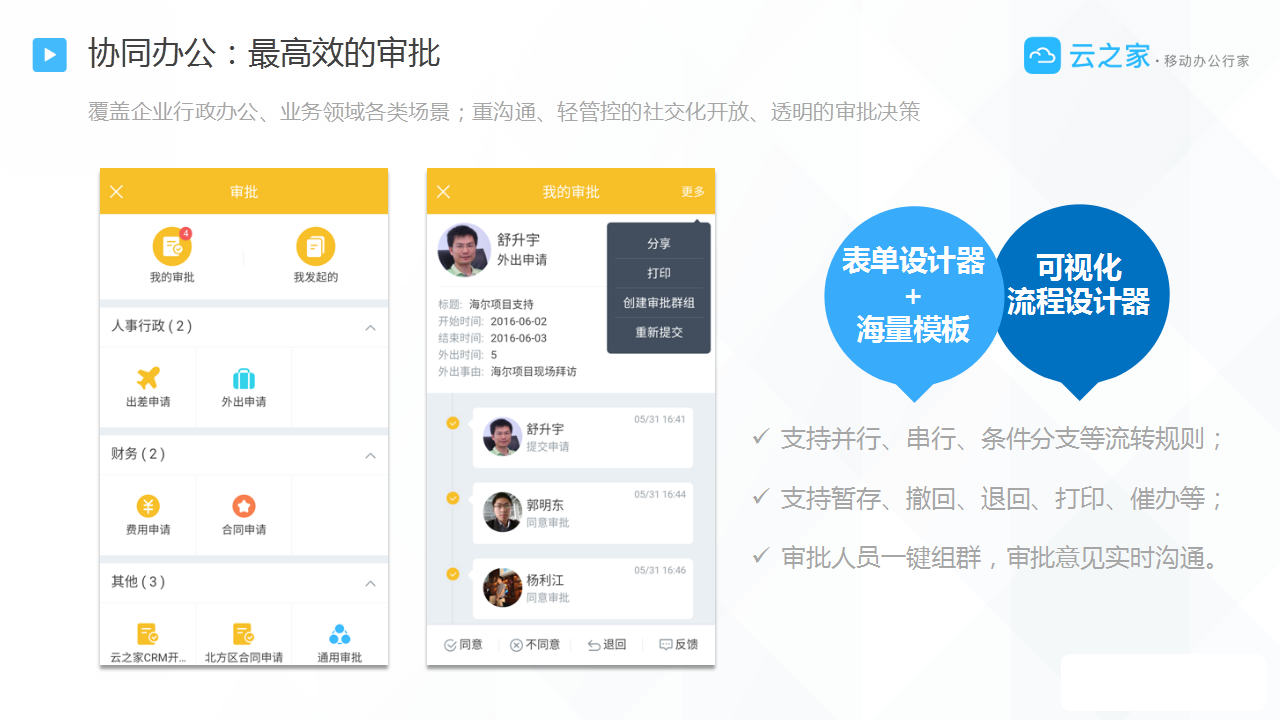The height and width of the screenshot is (720, 1280).
Task: Click the 云之家 cloud logo icon
Action: [1042, 55]
